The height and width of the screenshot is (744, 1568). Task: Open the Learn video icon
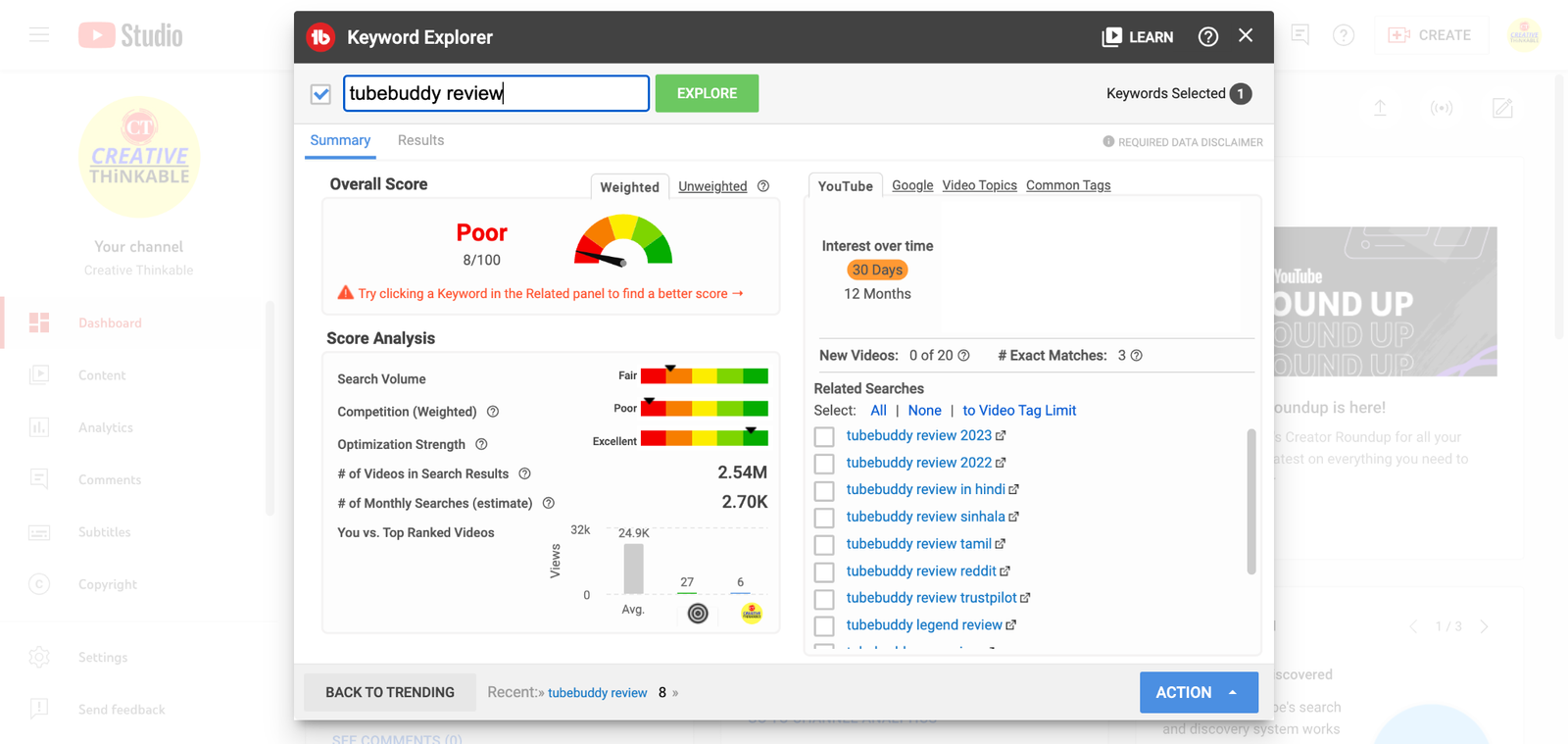pyautogui.click(x=1112, y=37)
